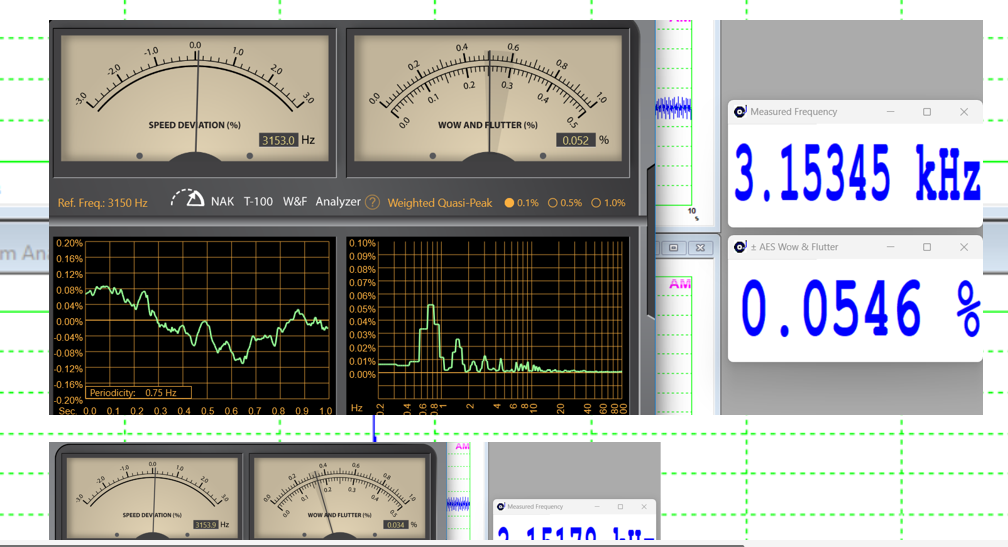1008x547 pixels.
Task: Click the restore icon on the gray child window titlebar
Action: click(x=673, y=247)
